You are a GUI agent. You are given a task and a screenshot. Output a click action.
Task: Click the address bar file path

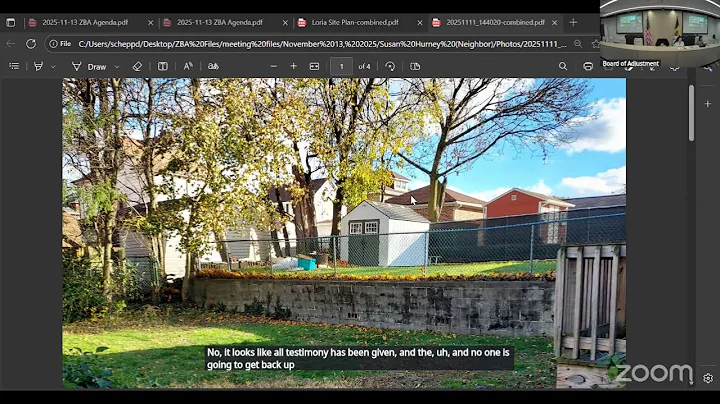[x=322, y=44]
